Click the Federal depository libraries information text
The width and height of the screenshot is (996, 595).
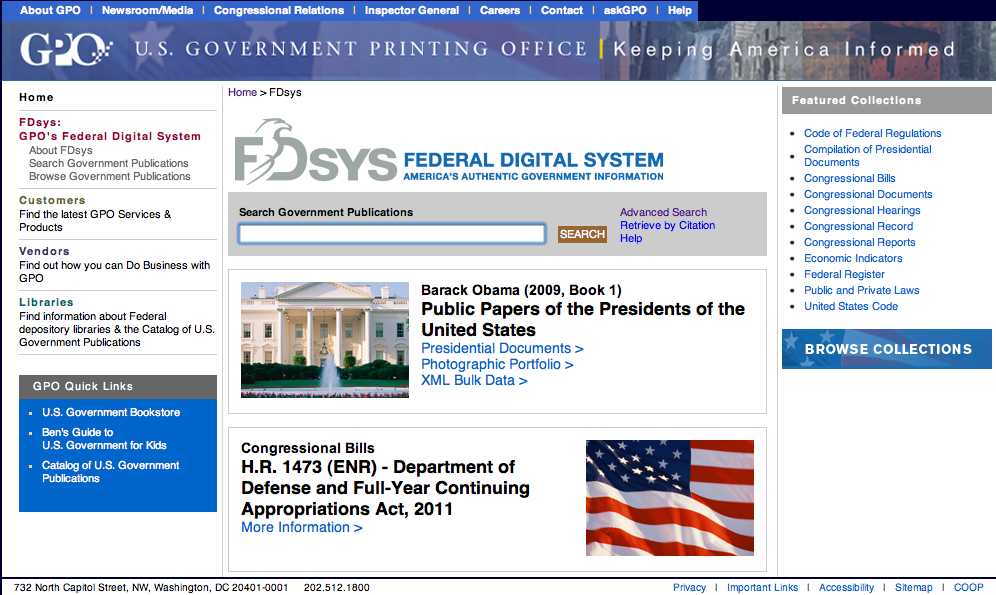[117, 329]
